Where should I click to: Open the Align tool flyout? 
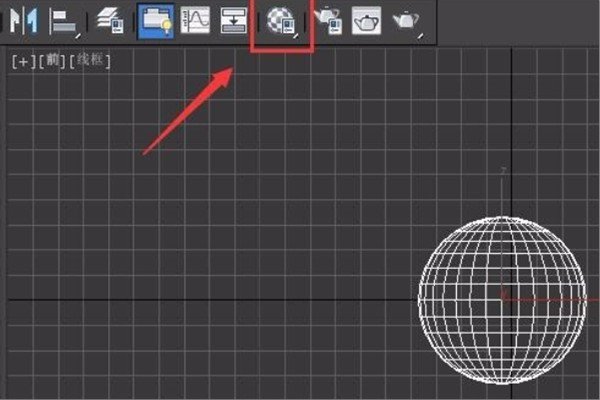65,22
